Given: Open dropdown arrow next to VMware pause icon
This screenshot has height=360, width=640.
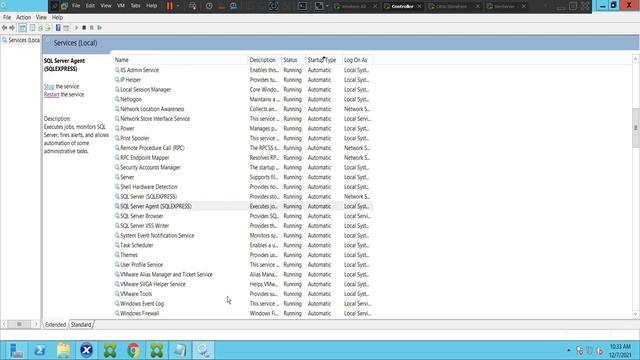Looking at the screenshot, I should pos(178,6).
